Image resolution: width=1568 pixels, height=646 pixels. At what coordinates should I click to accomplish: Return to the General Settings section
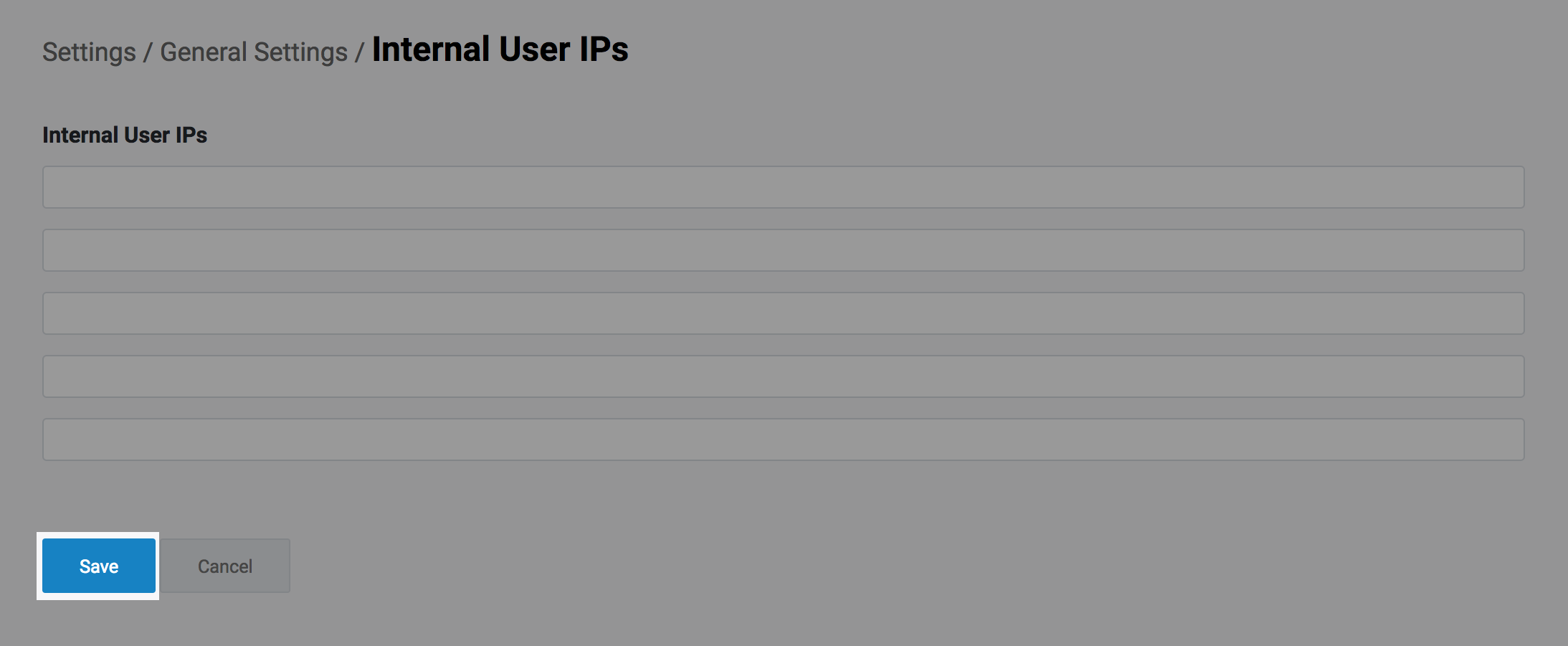click(x=253, y=52)
